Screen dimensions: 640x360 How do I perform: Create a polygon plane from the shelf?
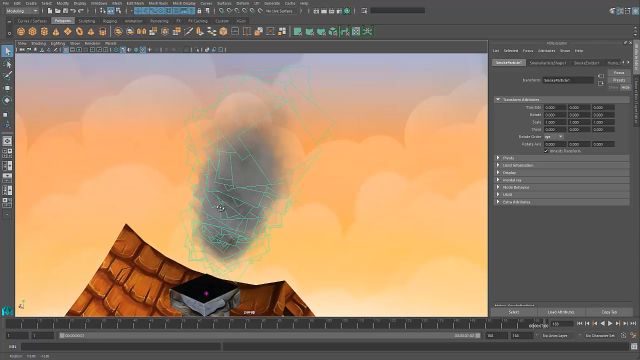pos(68,31)
